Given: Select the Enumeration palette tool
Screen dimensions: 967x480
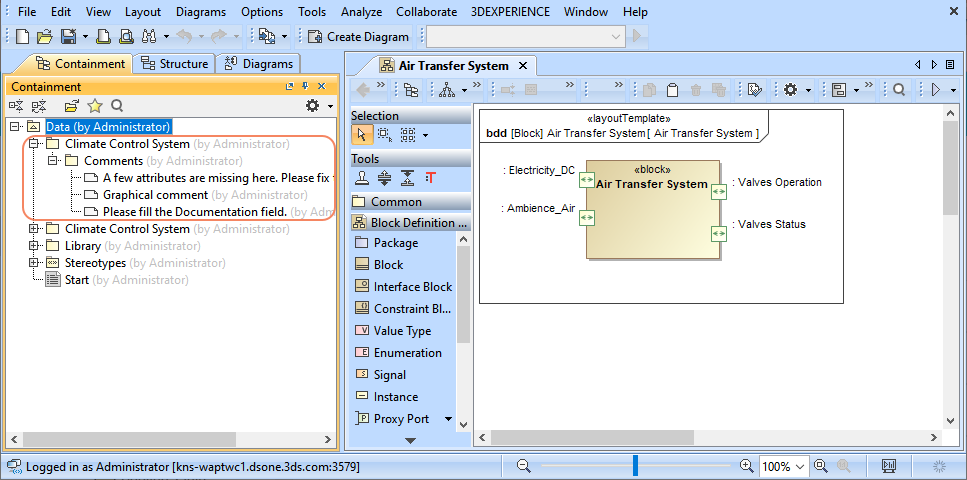Looking at the screenshot, I should tap(407, 353).
